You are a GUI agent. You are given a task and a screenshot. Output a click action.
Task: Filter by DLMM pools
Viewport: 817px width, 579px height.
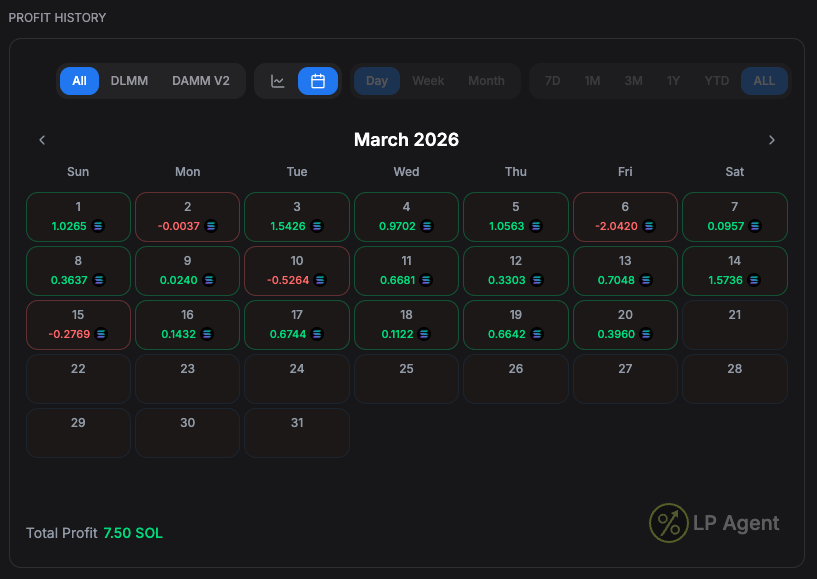click(129, 81)
